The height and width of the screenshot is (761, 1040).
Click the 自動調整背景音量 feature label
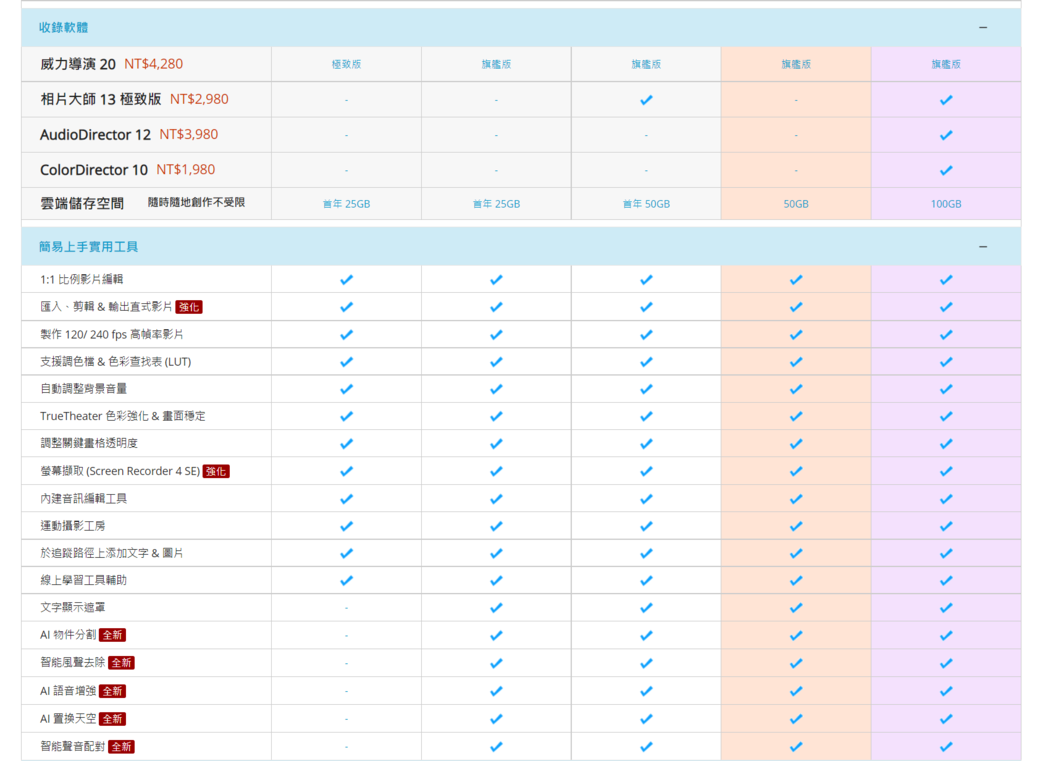pos(84,389)
